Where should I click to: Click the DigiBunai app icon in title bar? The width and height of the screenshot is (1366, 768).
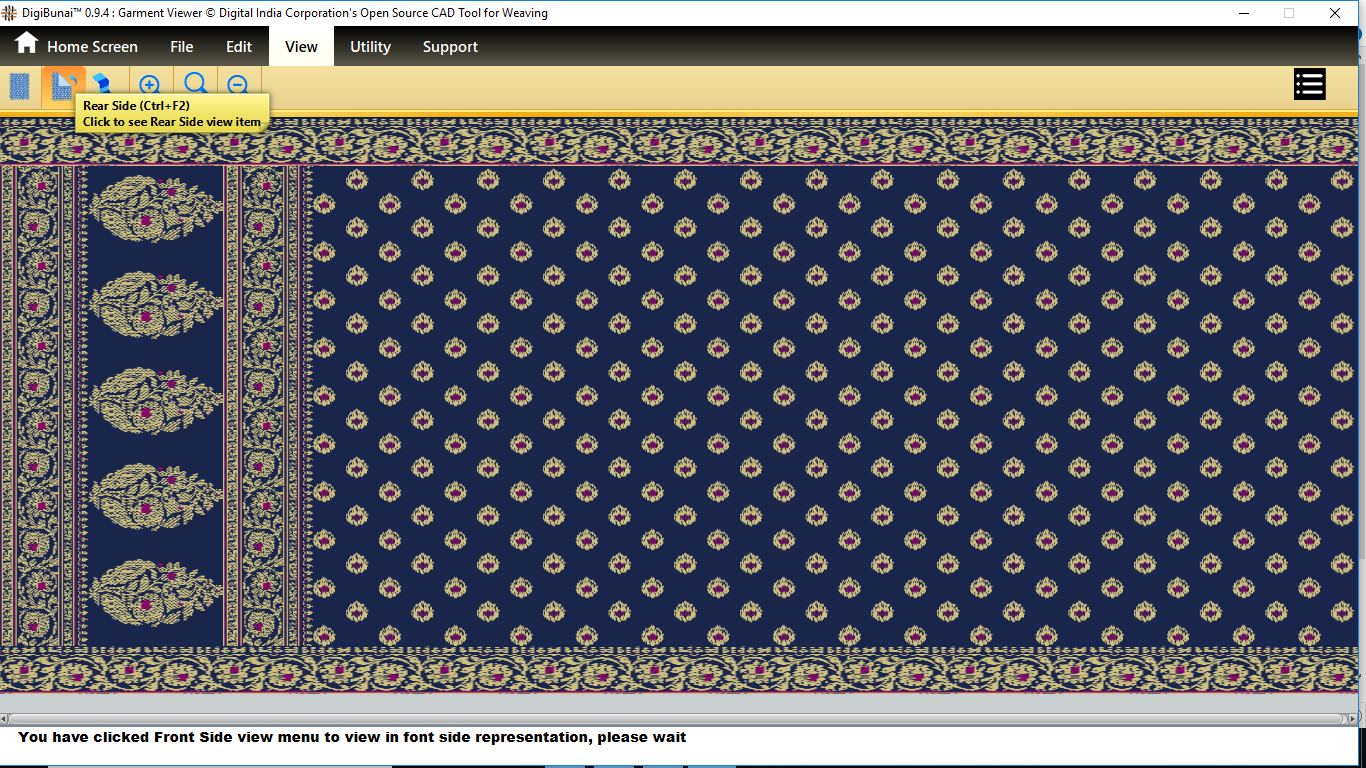[10, 13]
